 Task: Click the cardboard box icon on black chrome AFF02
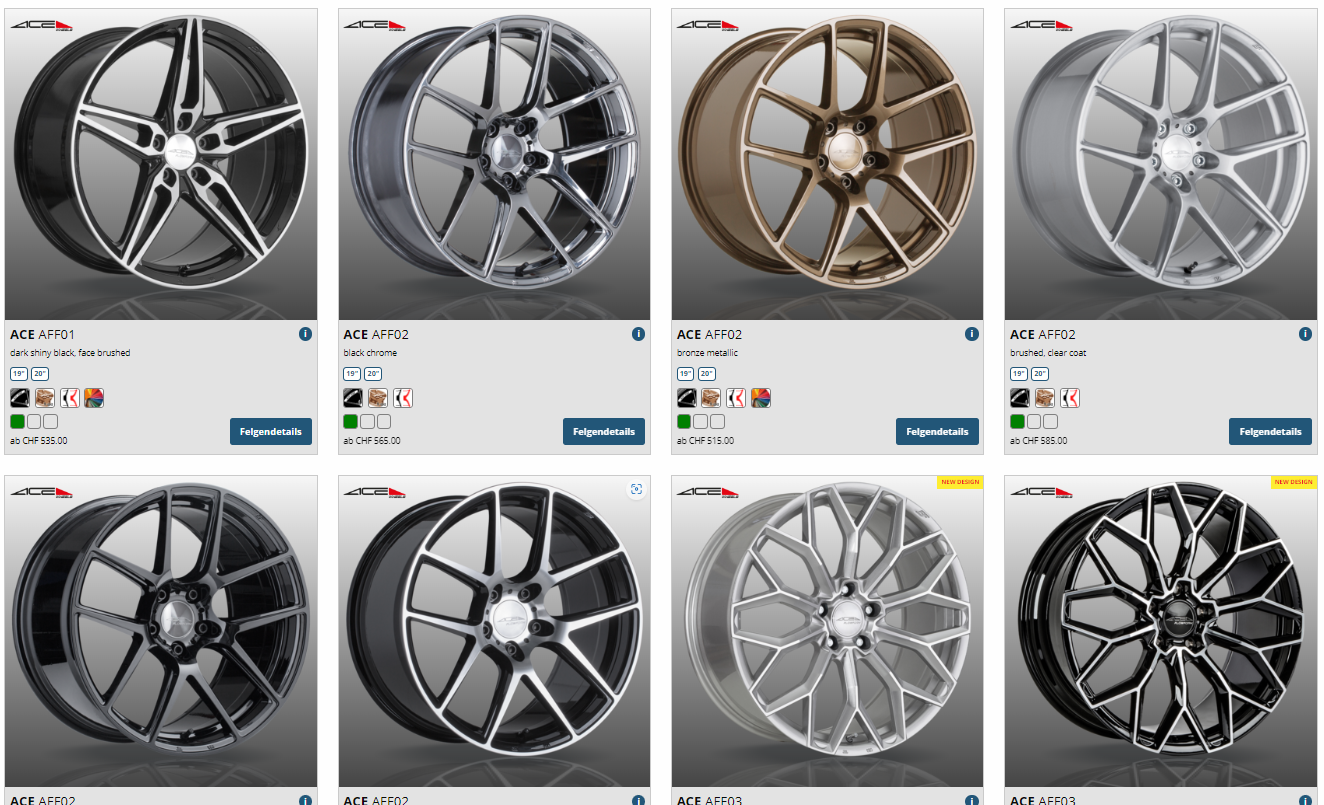(x=377, y=398)
